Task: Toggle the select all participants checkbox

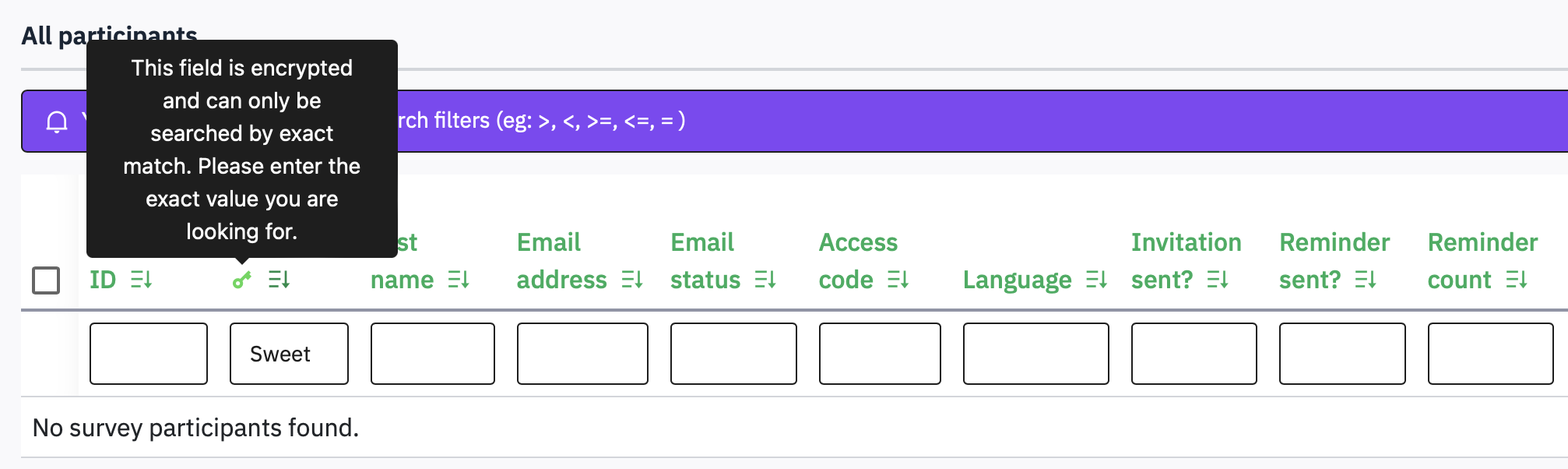Action: pyautogui.click(x=46, y=280)
